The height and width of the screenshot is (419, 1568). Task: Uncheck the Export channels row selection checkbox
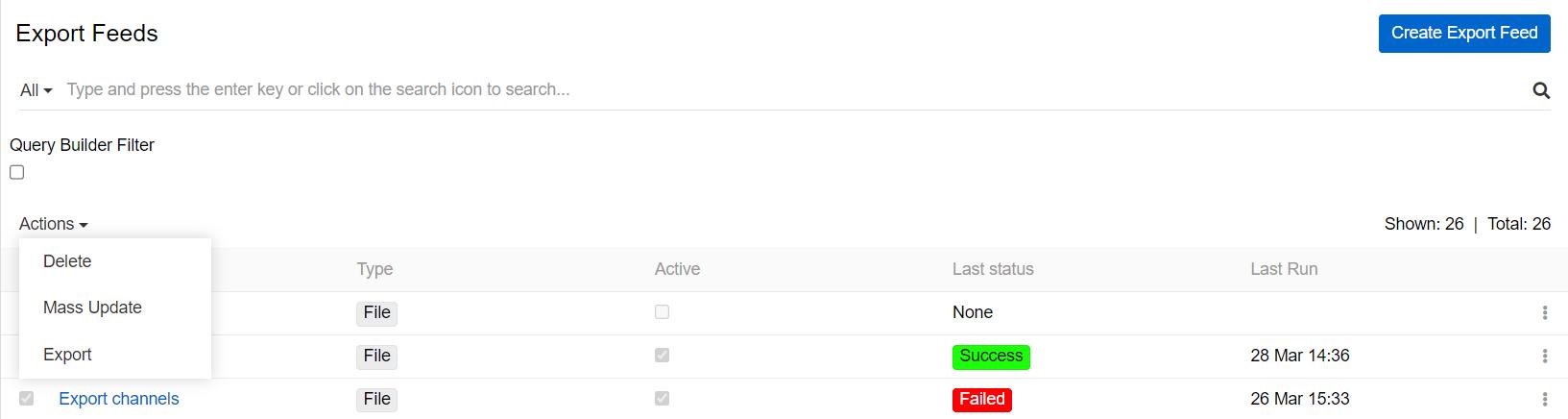click(x=26, y=398)
